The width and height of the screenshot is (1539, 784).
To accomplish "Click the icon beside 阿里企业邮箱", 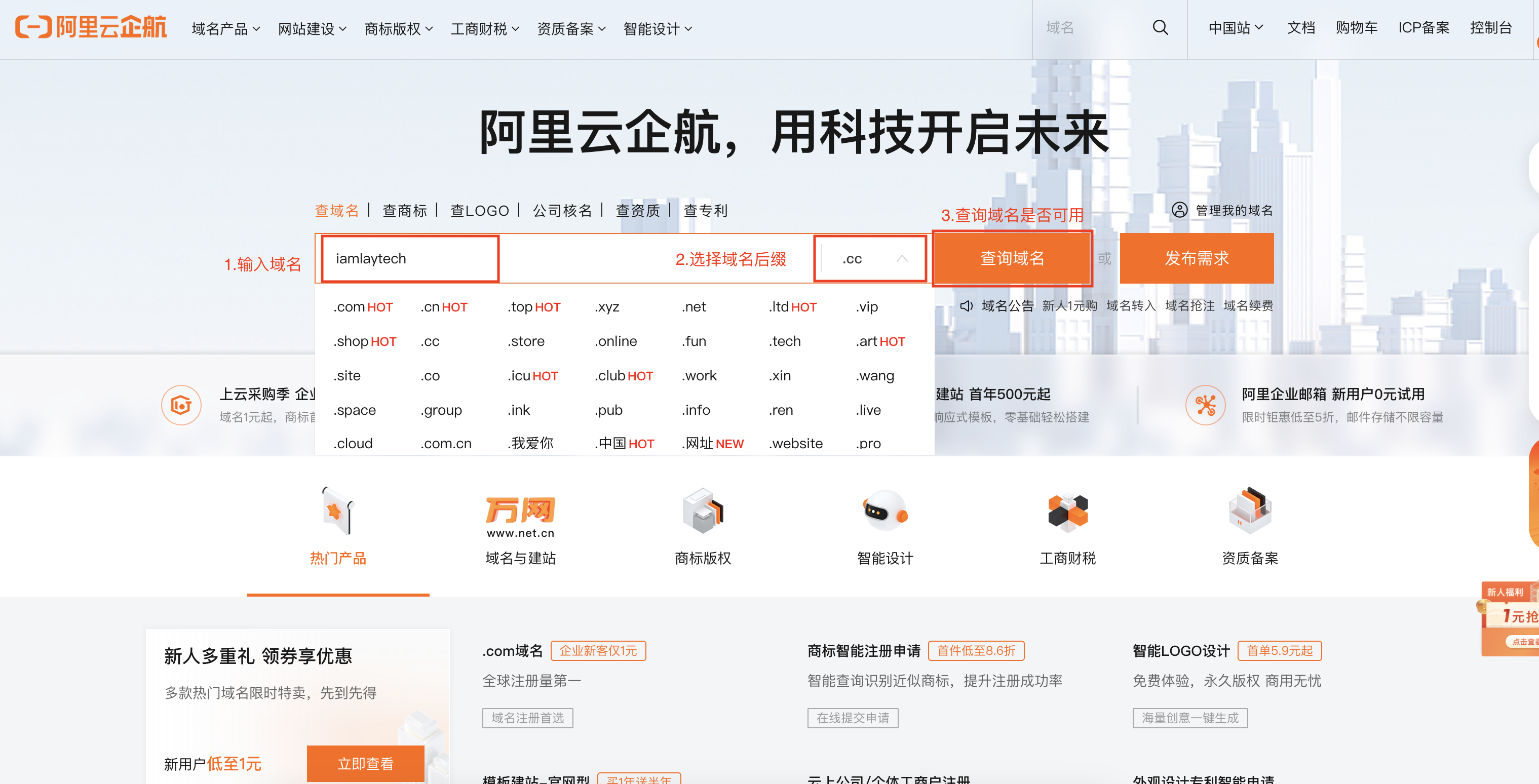I will [x=1205, y=405].
